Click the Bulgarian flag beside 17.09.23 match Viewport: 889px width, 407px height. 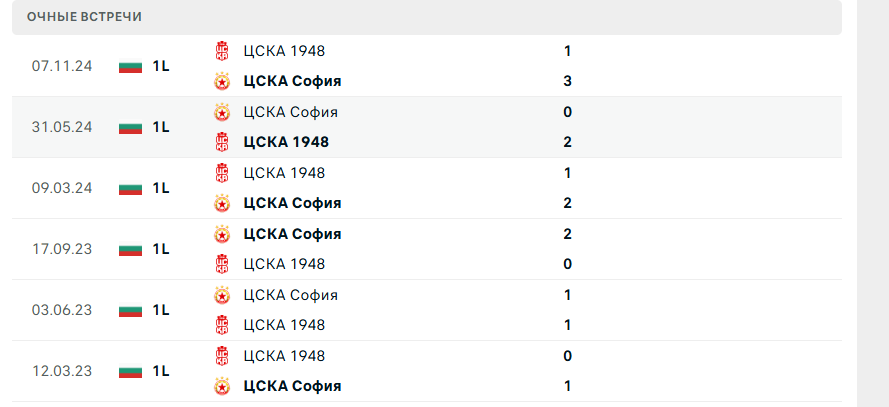pyautogui.click(x=131, y=249)
